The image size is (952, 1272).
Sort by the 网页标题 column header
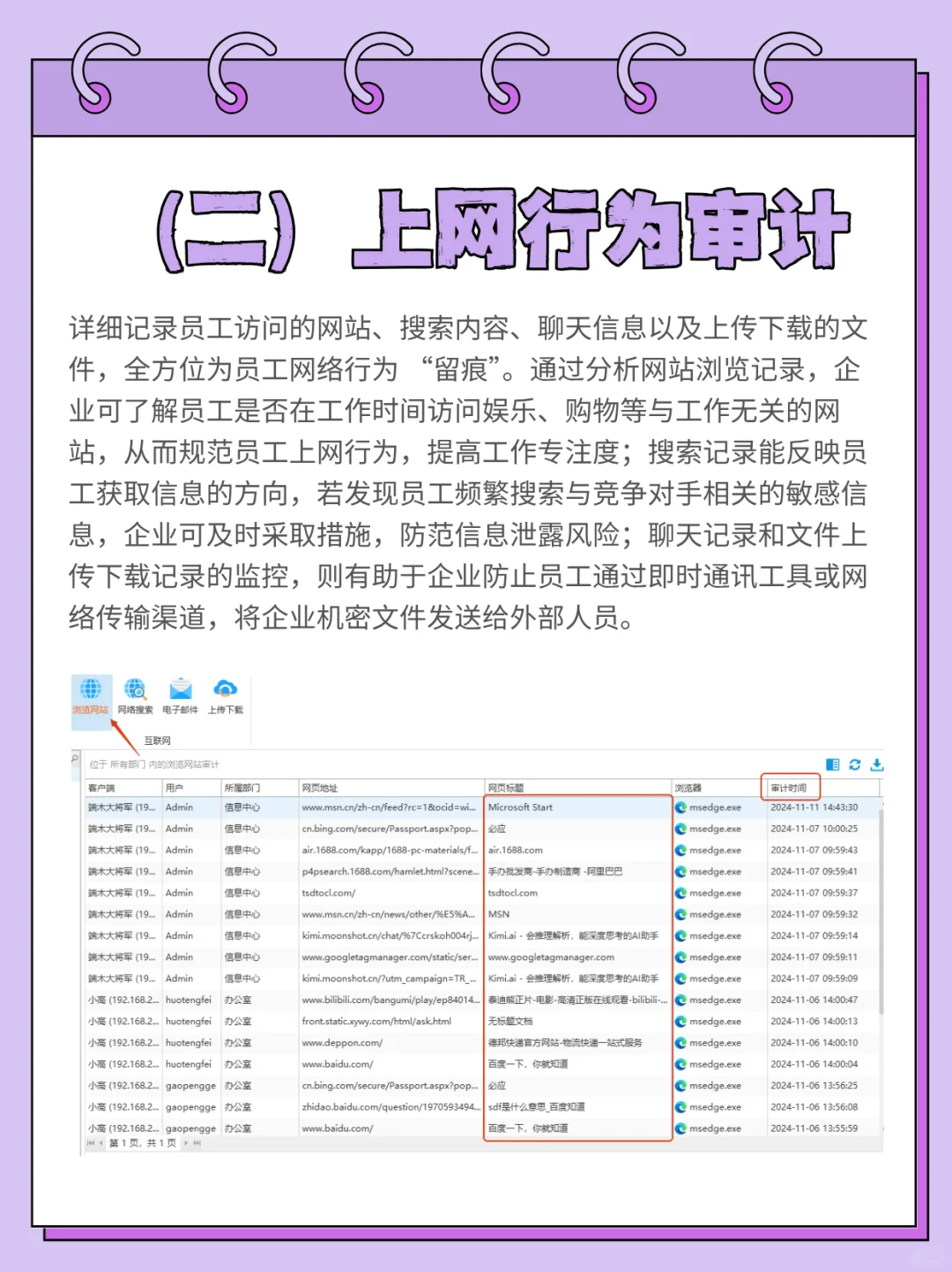(507, 787)
